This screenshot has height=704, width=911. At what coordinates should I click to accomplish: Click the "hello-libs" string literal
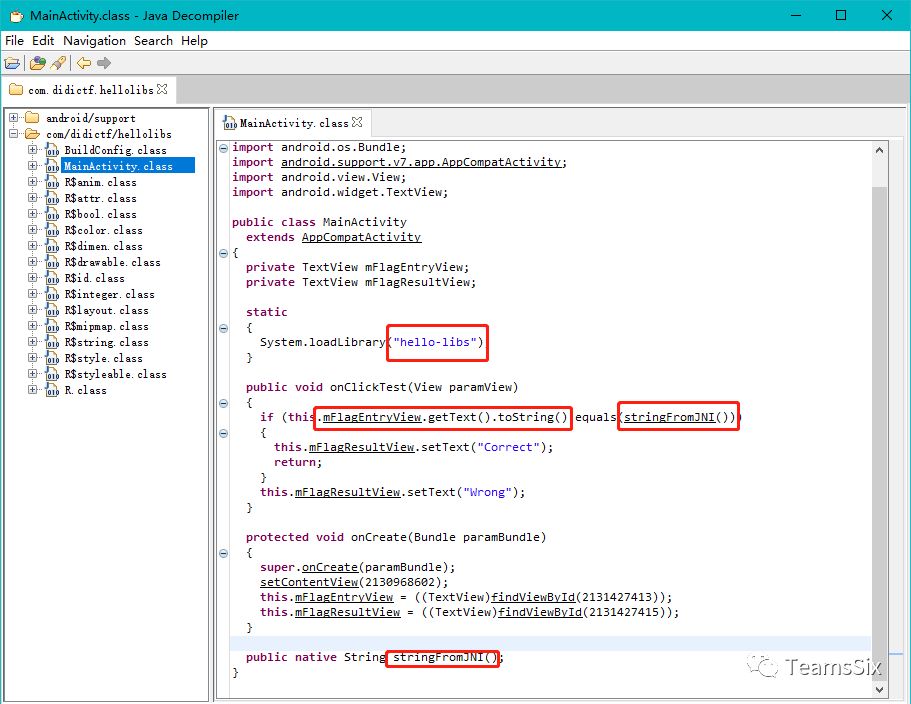[x=435, y=342]
